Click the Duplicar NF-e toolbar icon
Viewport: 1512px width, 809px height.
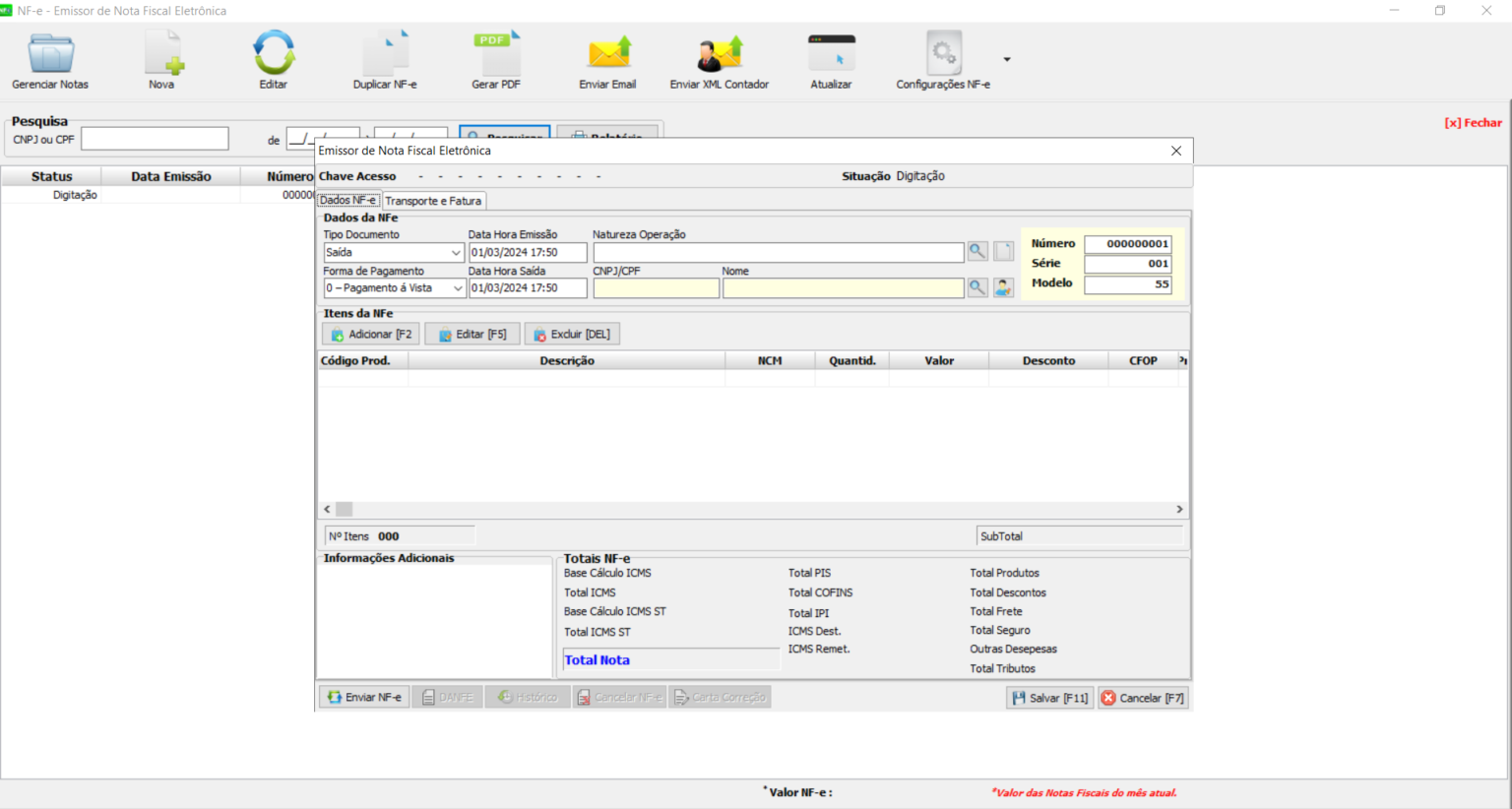click(385, 55)
